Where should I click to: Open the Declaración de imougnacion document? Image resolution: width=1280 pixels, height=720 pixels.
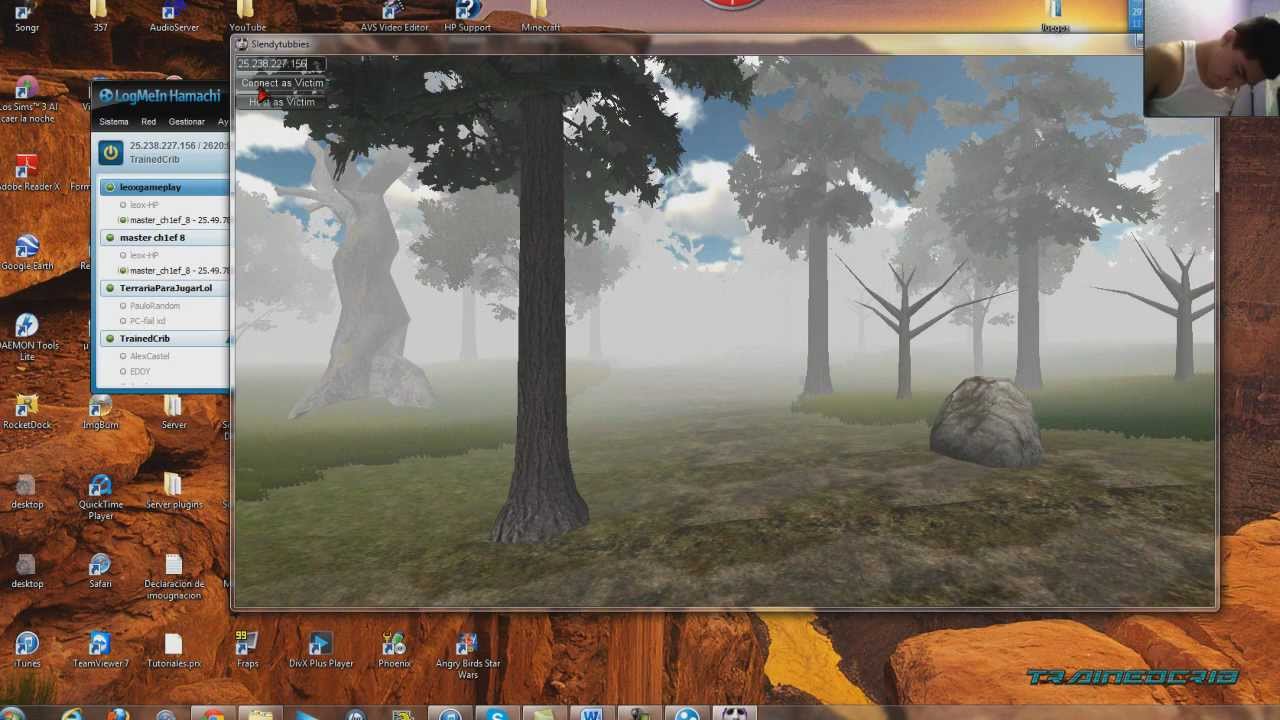click(174, 576)
